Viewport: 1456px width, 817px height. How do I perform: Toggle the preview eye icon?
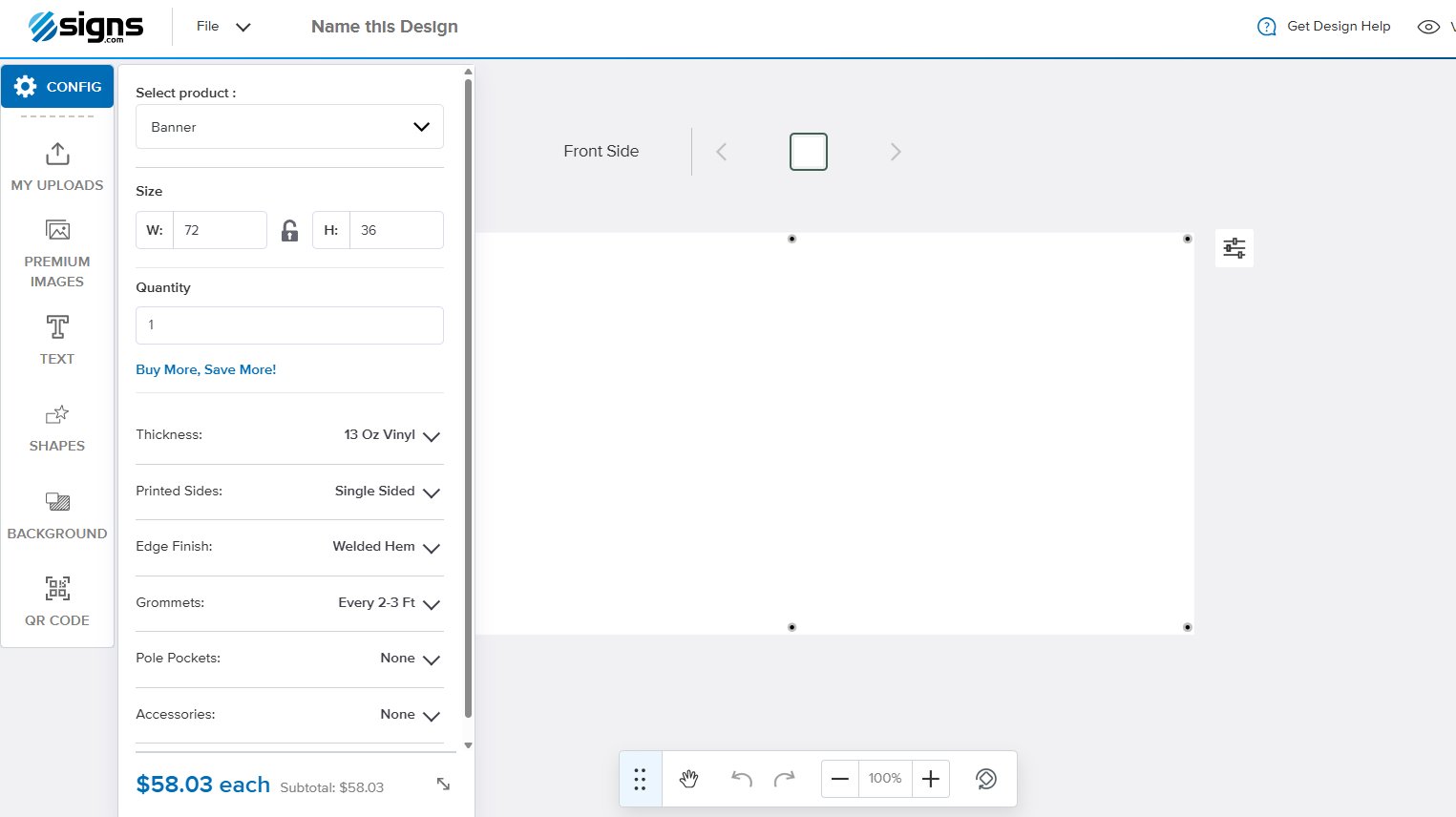coord(1428,27)
